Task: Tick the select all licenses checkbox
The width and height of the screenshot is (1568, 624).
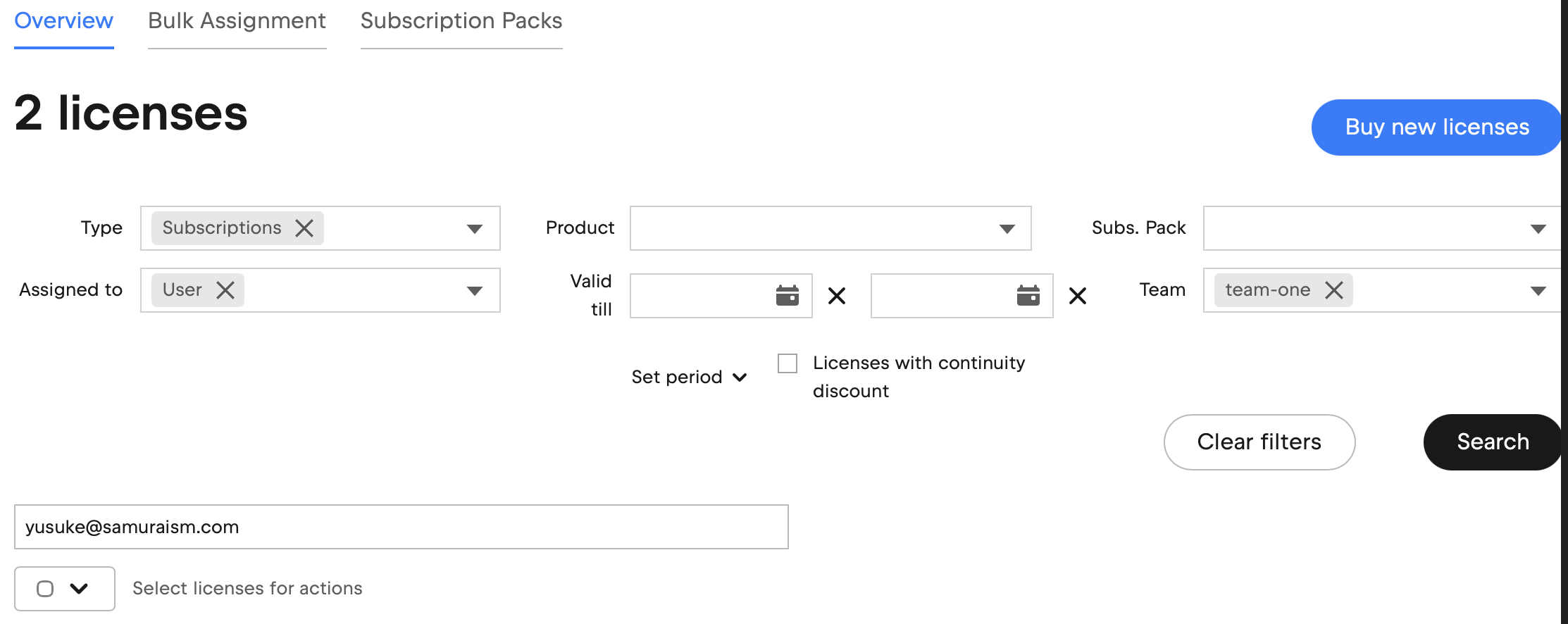Action: pos(45,589)
